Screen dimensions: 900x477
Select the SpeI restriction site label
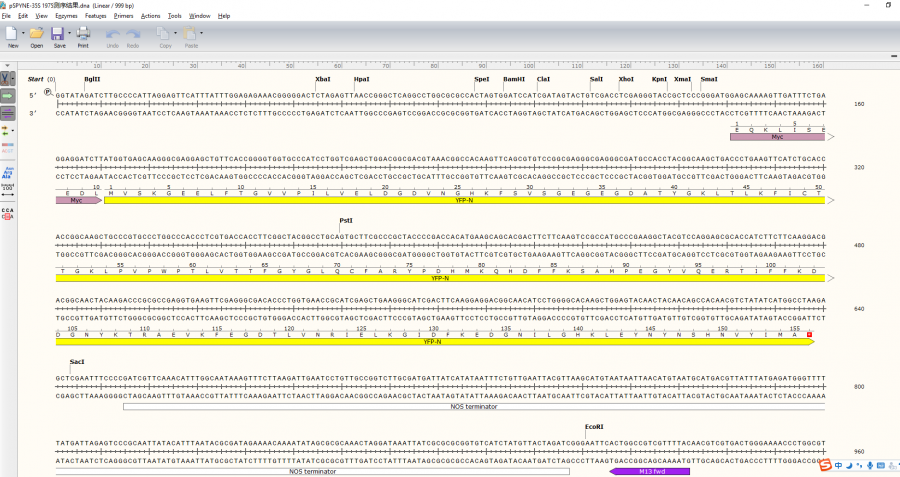[x=482, y=79]
